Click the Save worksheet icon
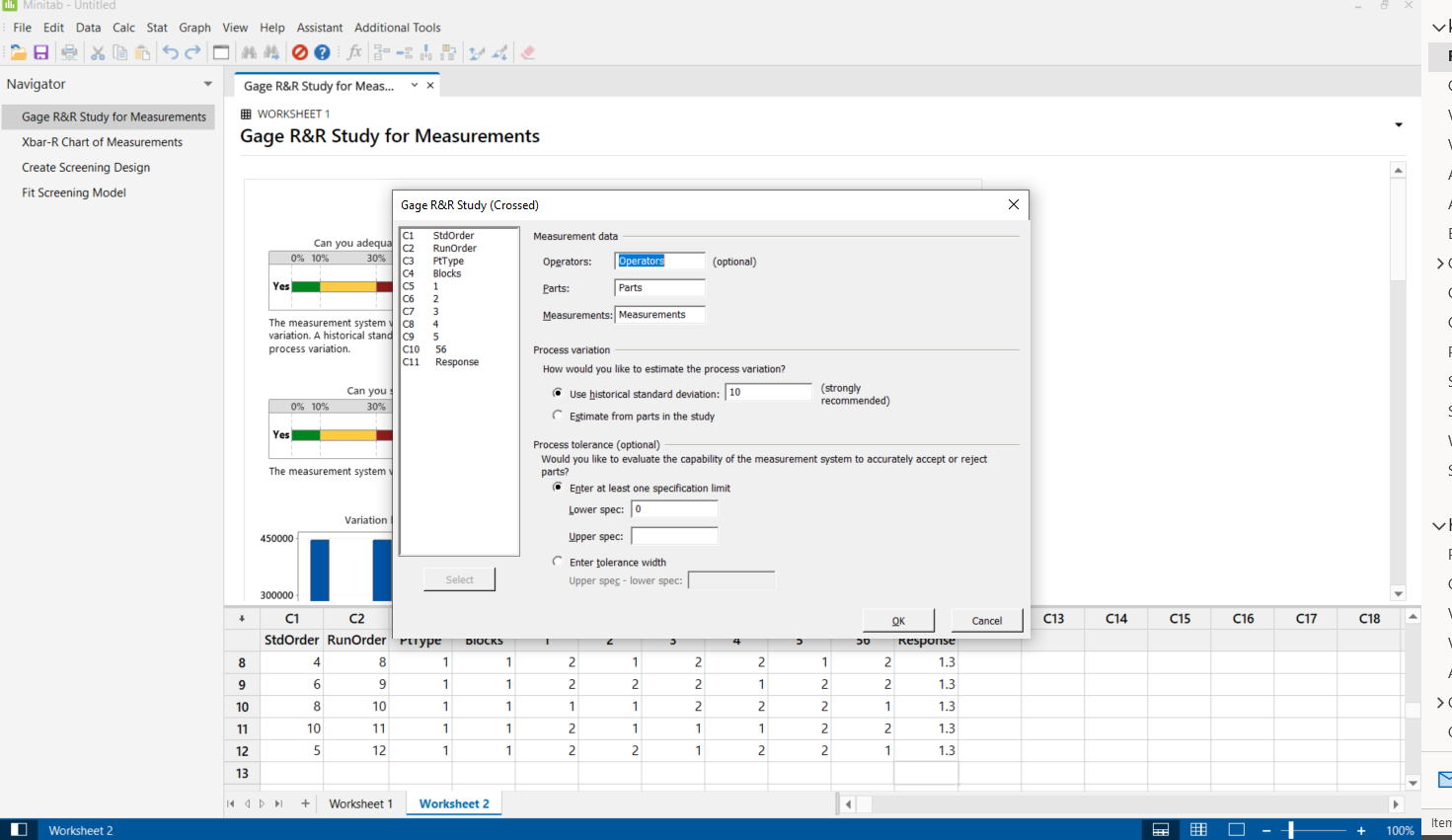Screen dimensions: 1452x840 coord(40,52)
